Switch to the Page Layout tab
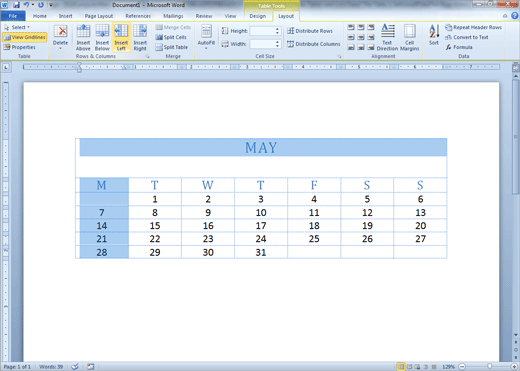Viewport: 520px width, 371px height. tap(99, 16)
